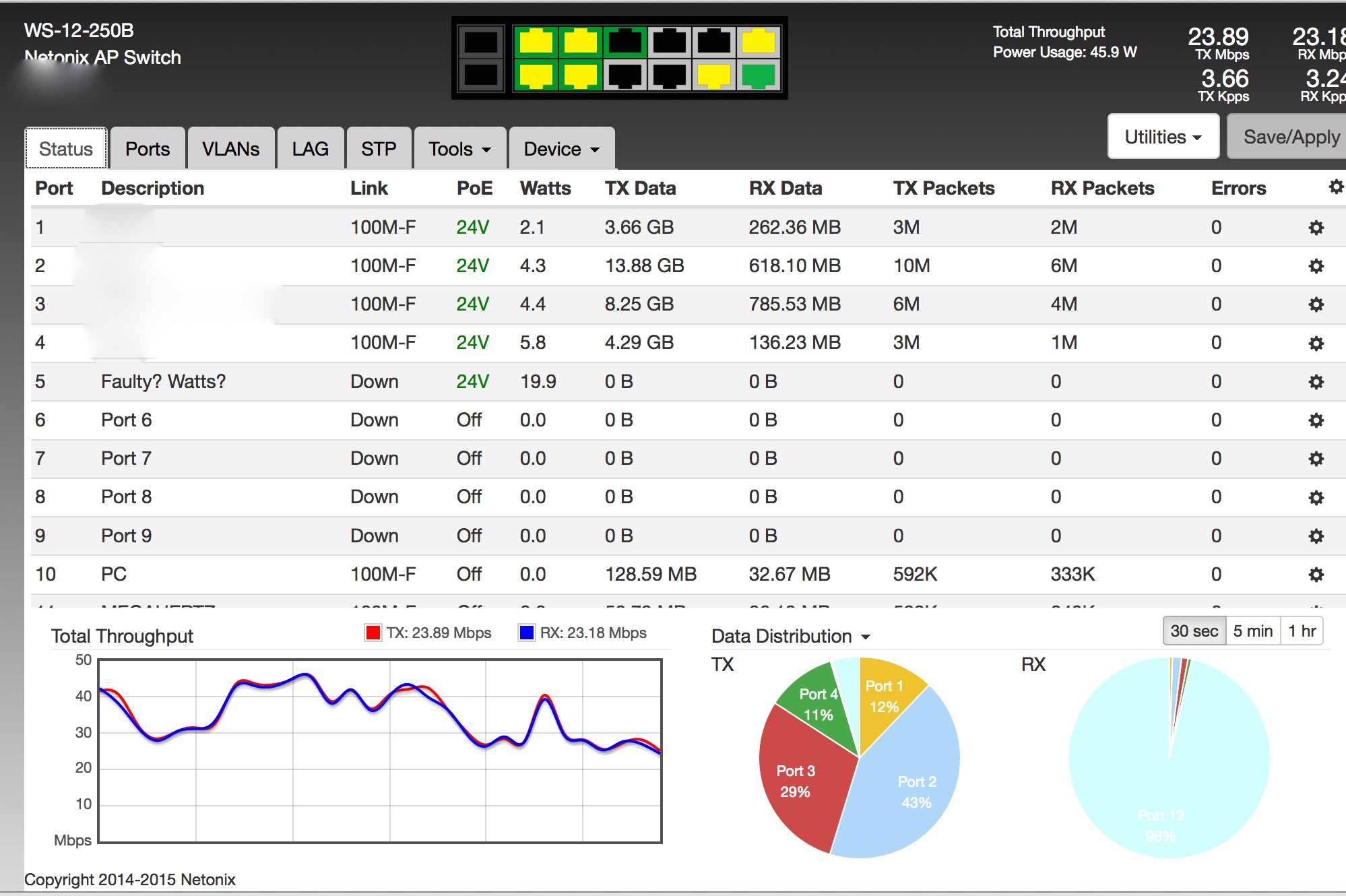Click the port 5 jack icon with green background
The width and height of the screenshot is (1346, 896).
[625, 42]
